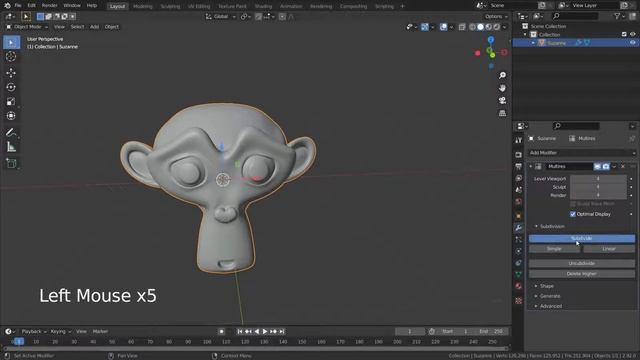
Task: Open the viewport Add menu
Action: click(94, 27)
